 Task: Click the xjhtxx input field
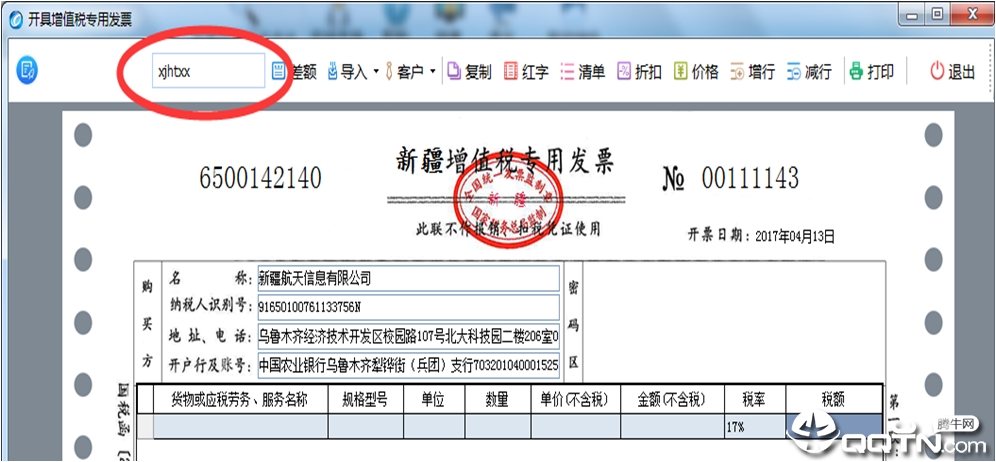pyautogui.click(x=208, y=71)
